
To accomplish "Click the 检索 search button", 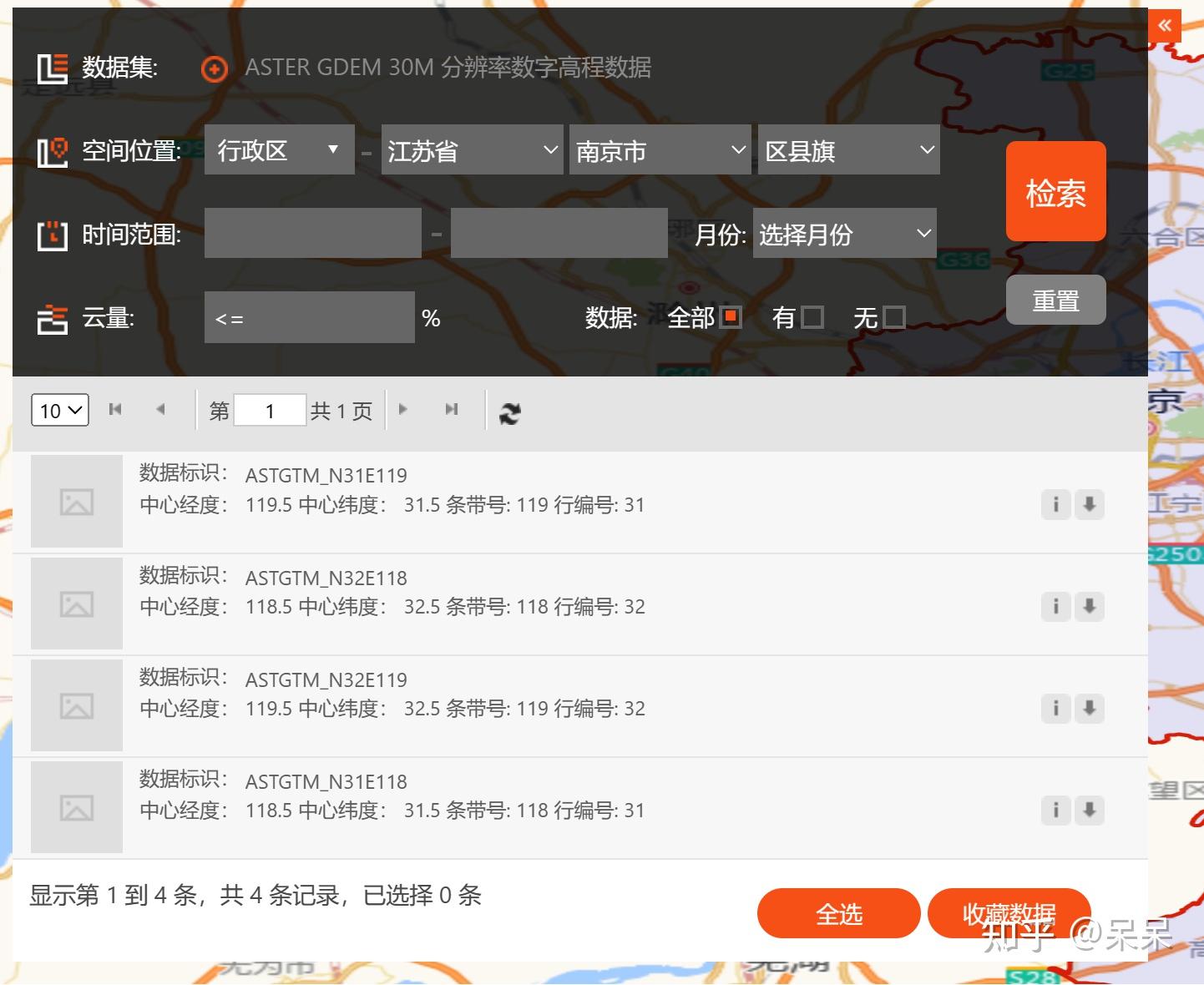I will coord(1055,192).
